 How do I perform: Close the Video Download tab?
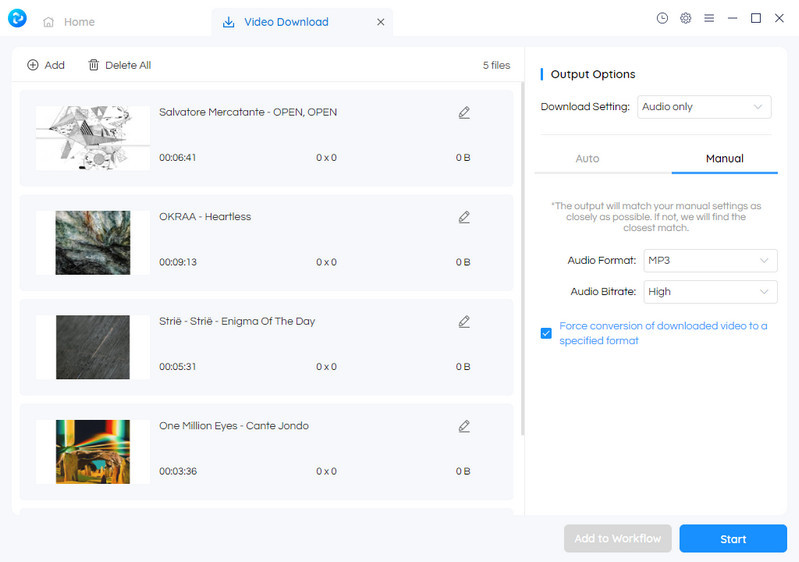click(x=381, y=22)
